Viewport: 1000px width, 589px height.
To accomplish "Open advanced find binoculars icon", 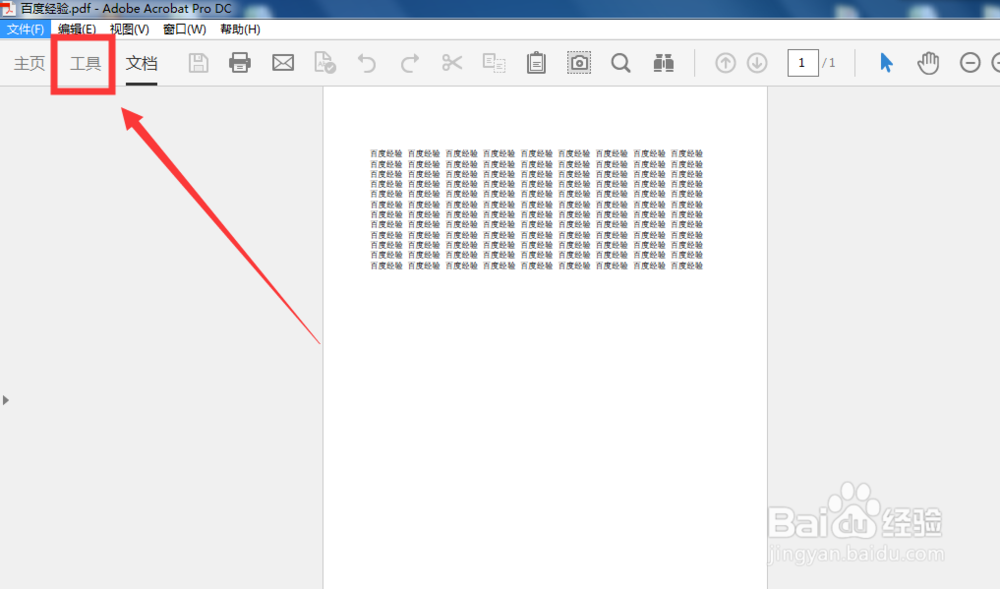I will tap(664, 62).
